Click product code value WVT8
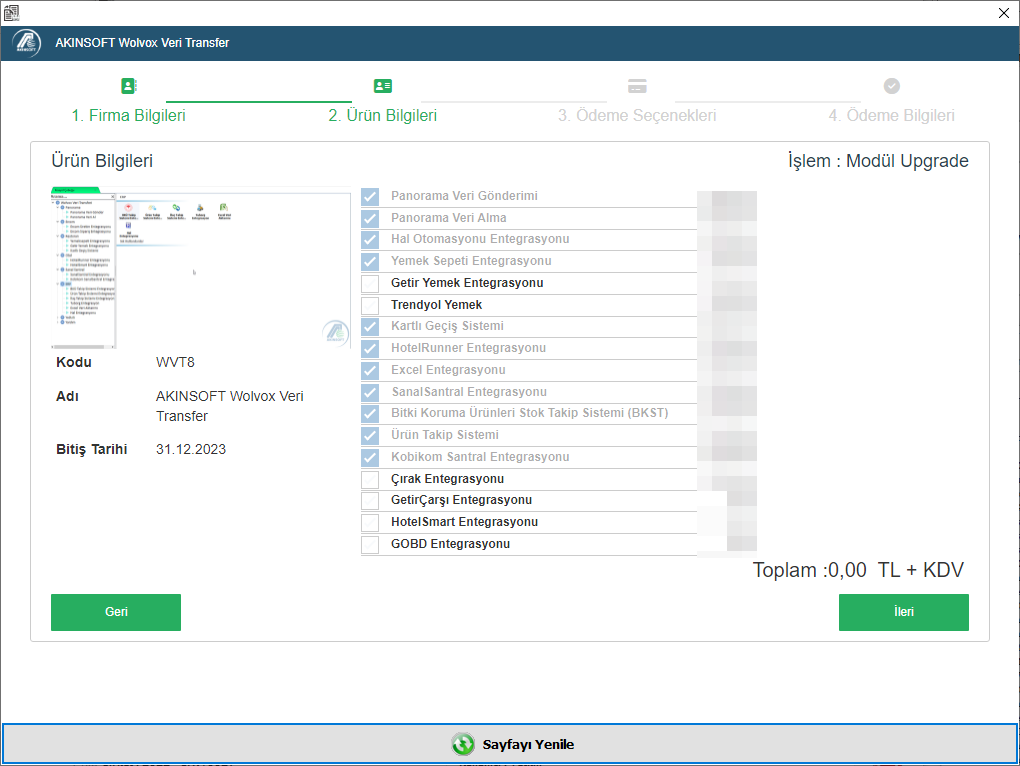The height and width of the screenshot is (766, 1020). [175, 362]
